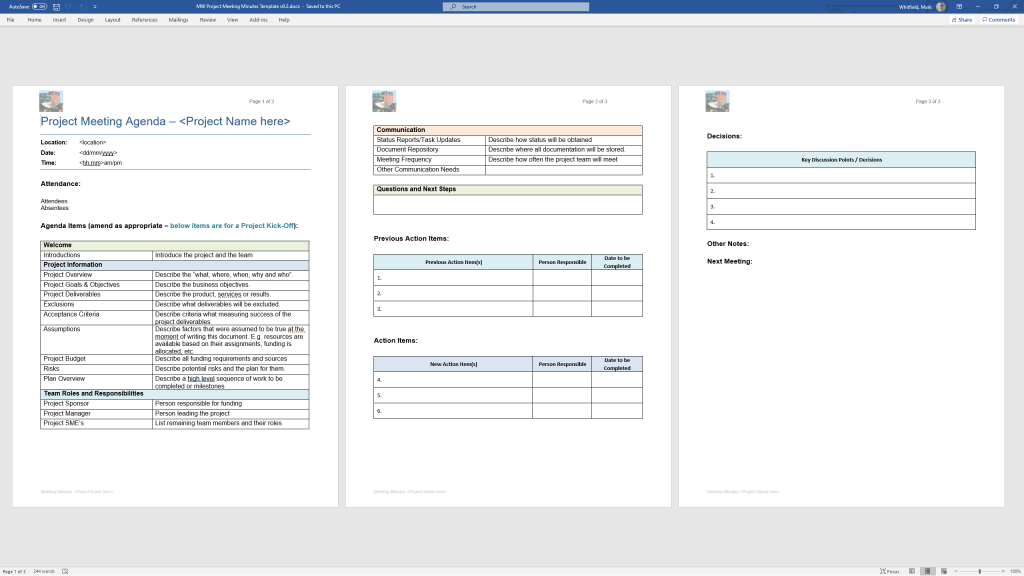This screenshot has height=576, width=1024.
Task: Click the Share button
Action: (961, 19)
